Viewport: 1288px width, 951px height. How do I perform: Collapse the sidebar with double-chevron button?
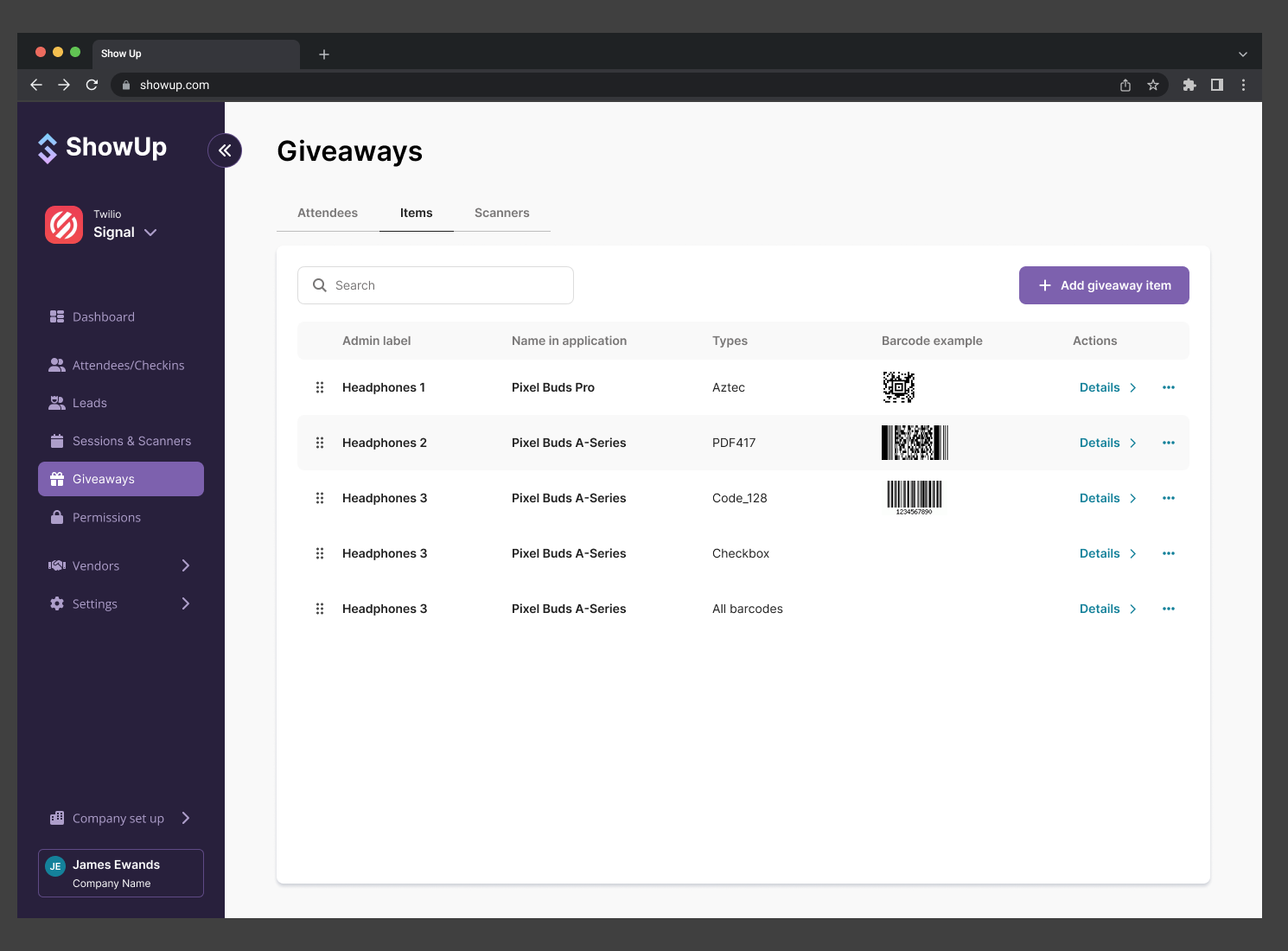click(225, 150)
